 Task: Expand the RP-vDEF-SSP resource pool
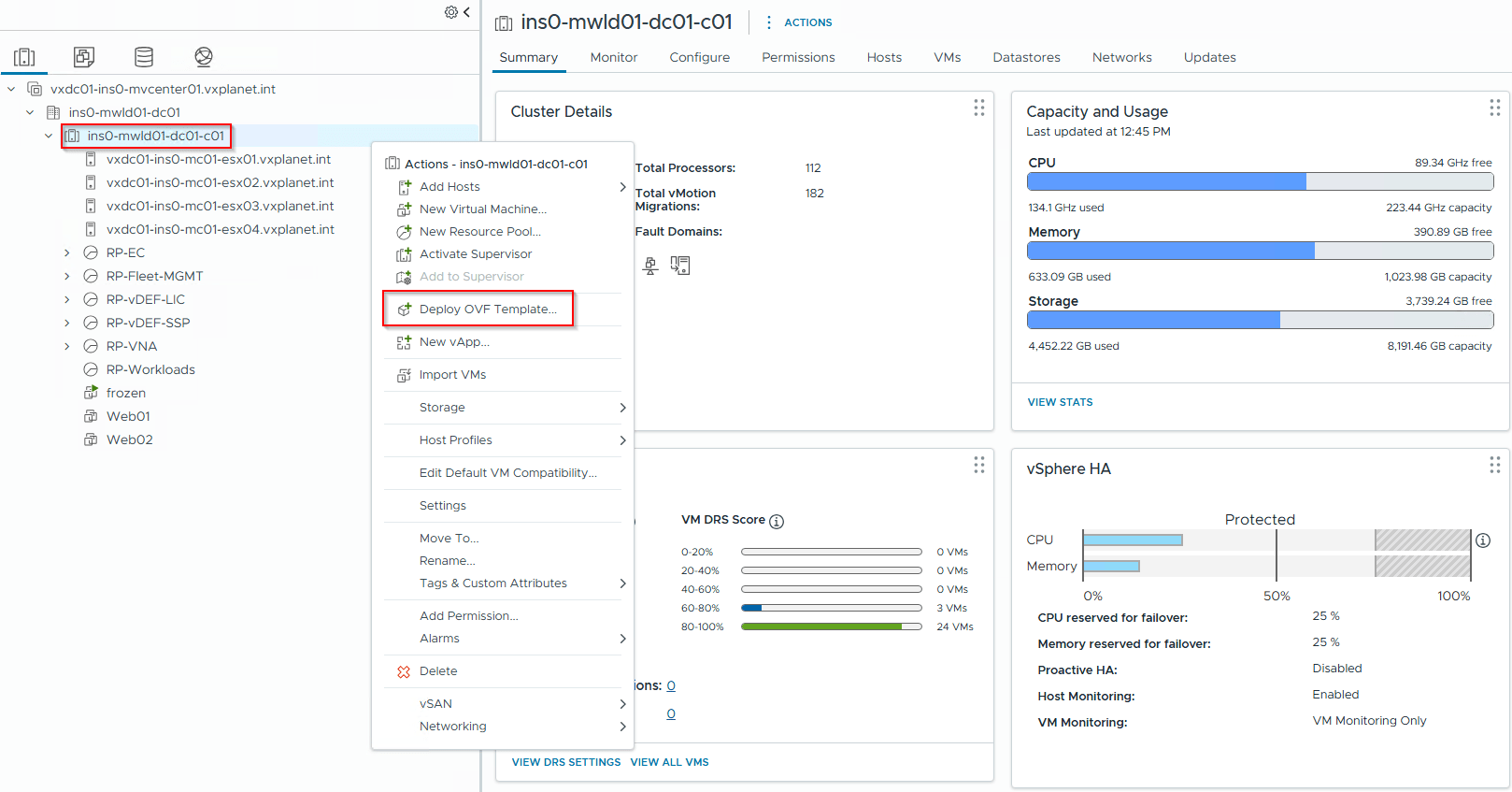(67, 323)
